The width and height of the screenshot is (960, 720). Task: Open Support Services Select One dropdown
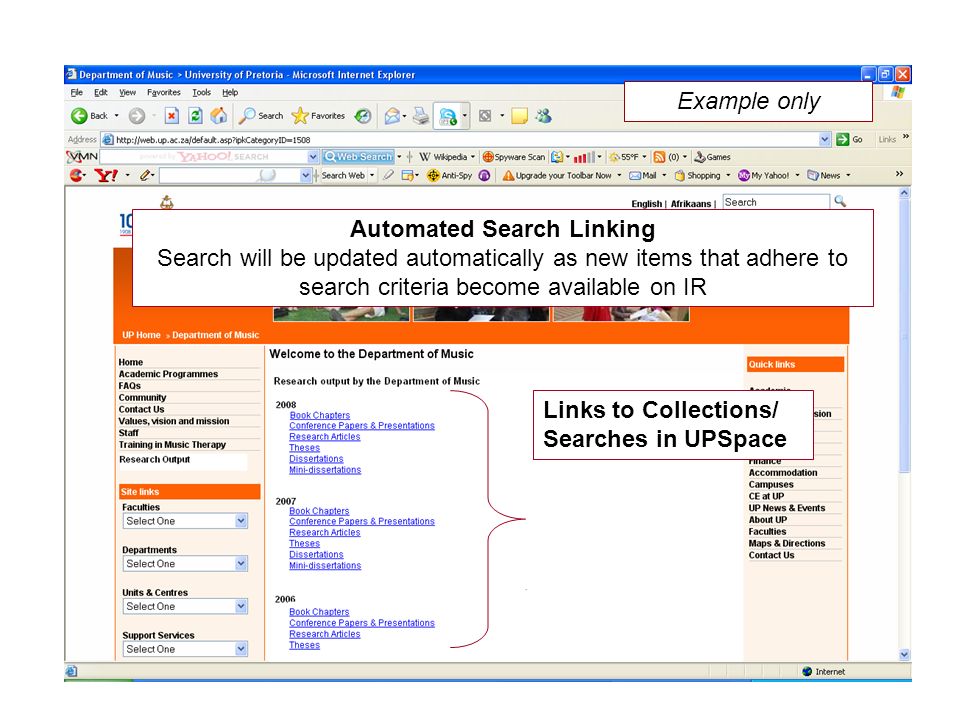(x=185, y=649)
